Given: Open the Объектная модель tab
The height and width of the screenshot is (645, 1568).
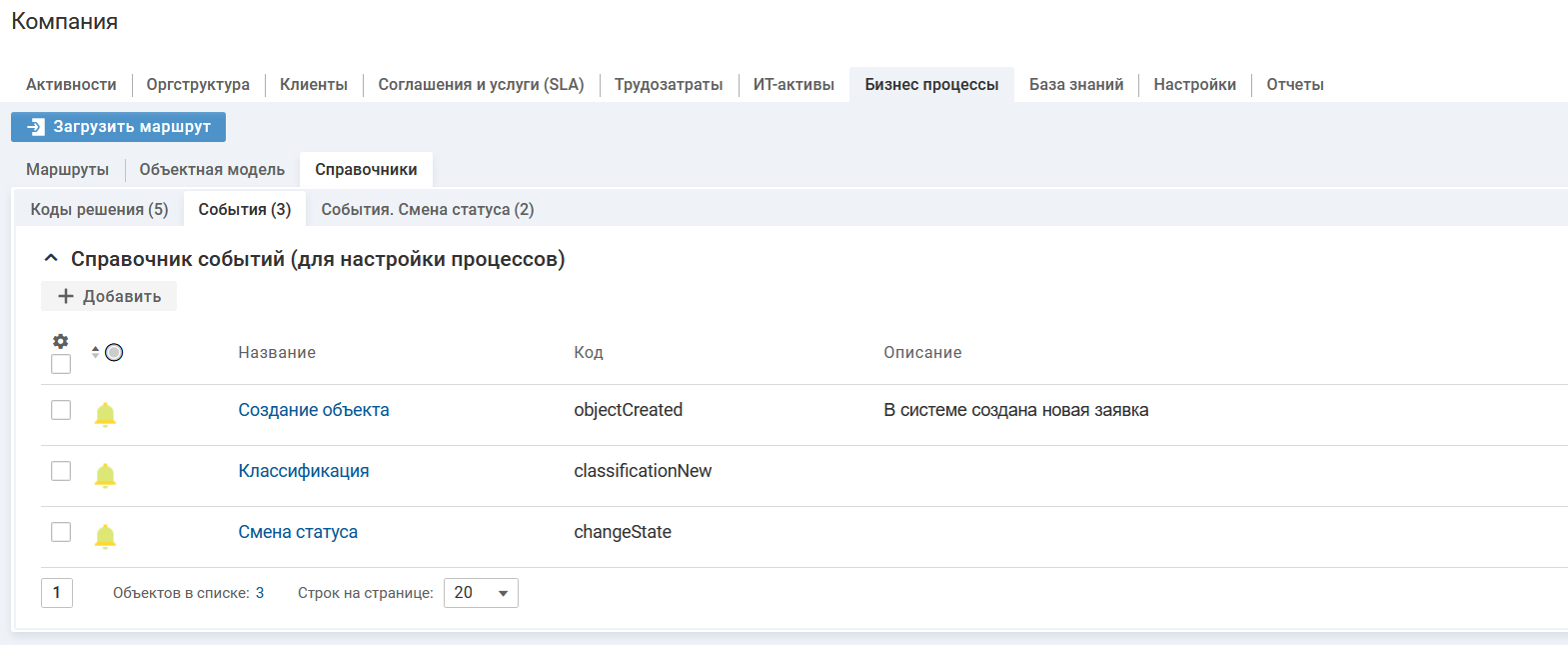Looking at the screenshot, I should pos(212,169).
